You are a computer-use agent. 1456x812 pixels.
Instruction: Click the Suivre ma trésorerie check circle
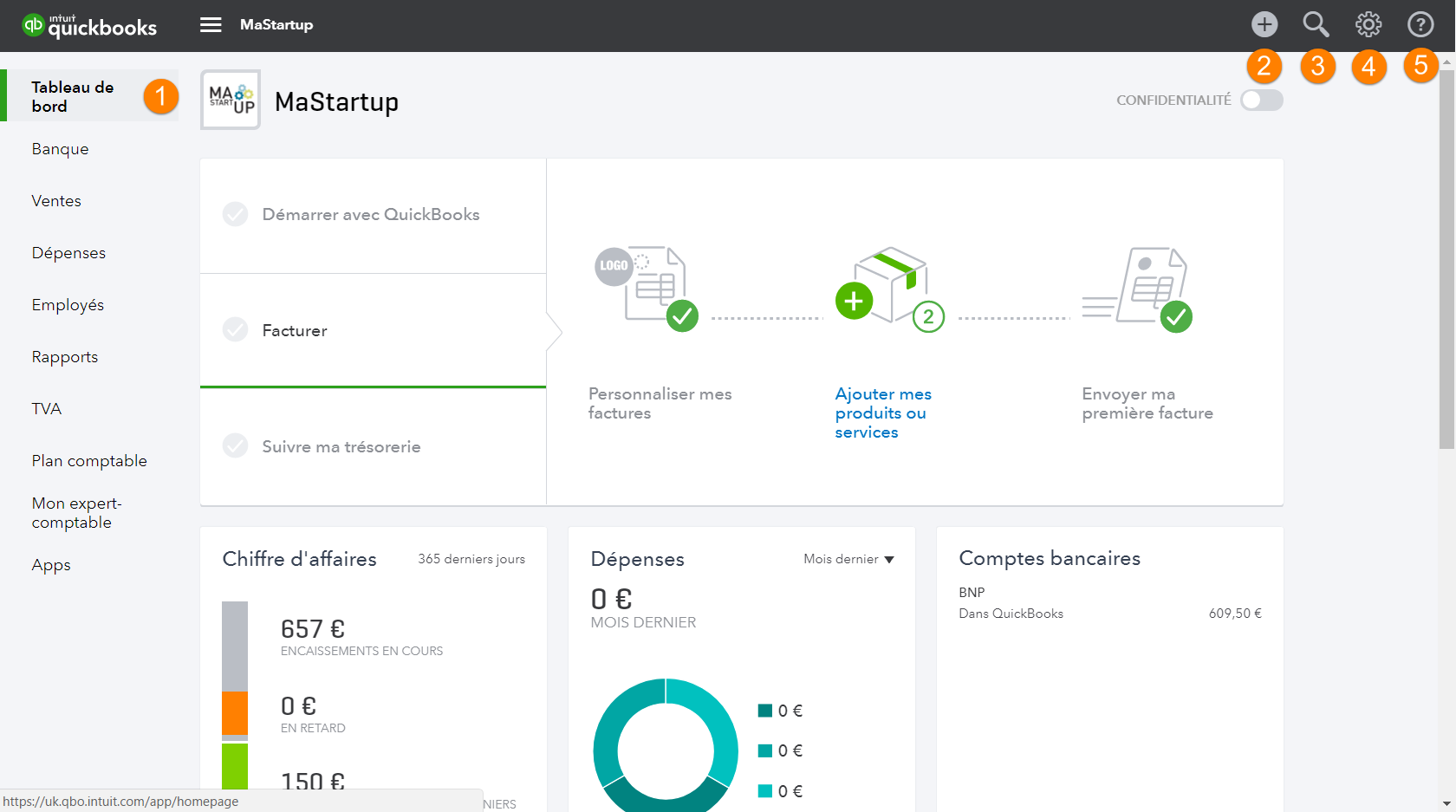click(235, 445)
